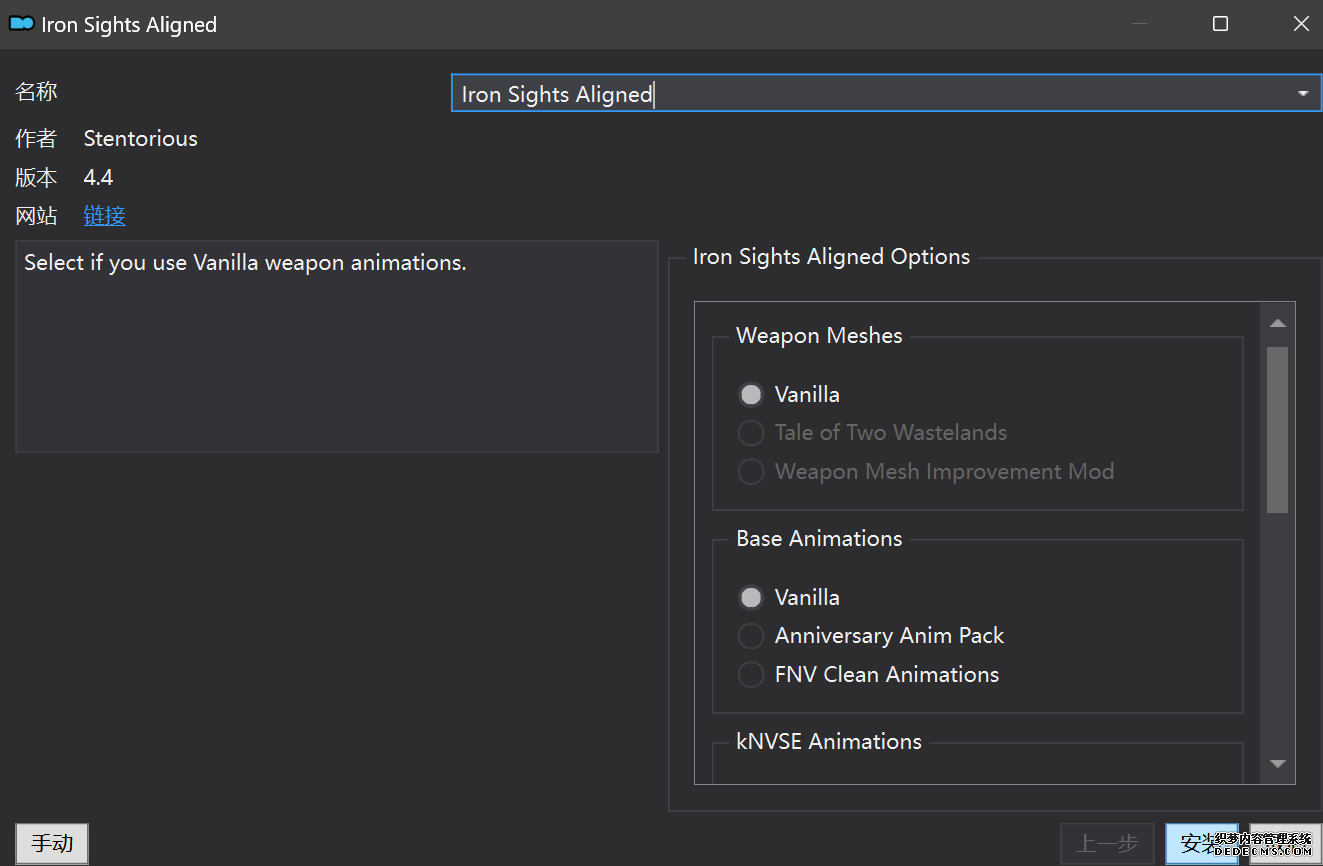This screenshot has height=866, width=1323.
Task: Click the Mod Organizer icon in title bar
Action: pos(21,24)
